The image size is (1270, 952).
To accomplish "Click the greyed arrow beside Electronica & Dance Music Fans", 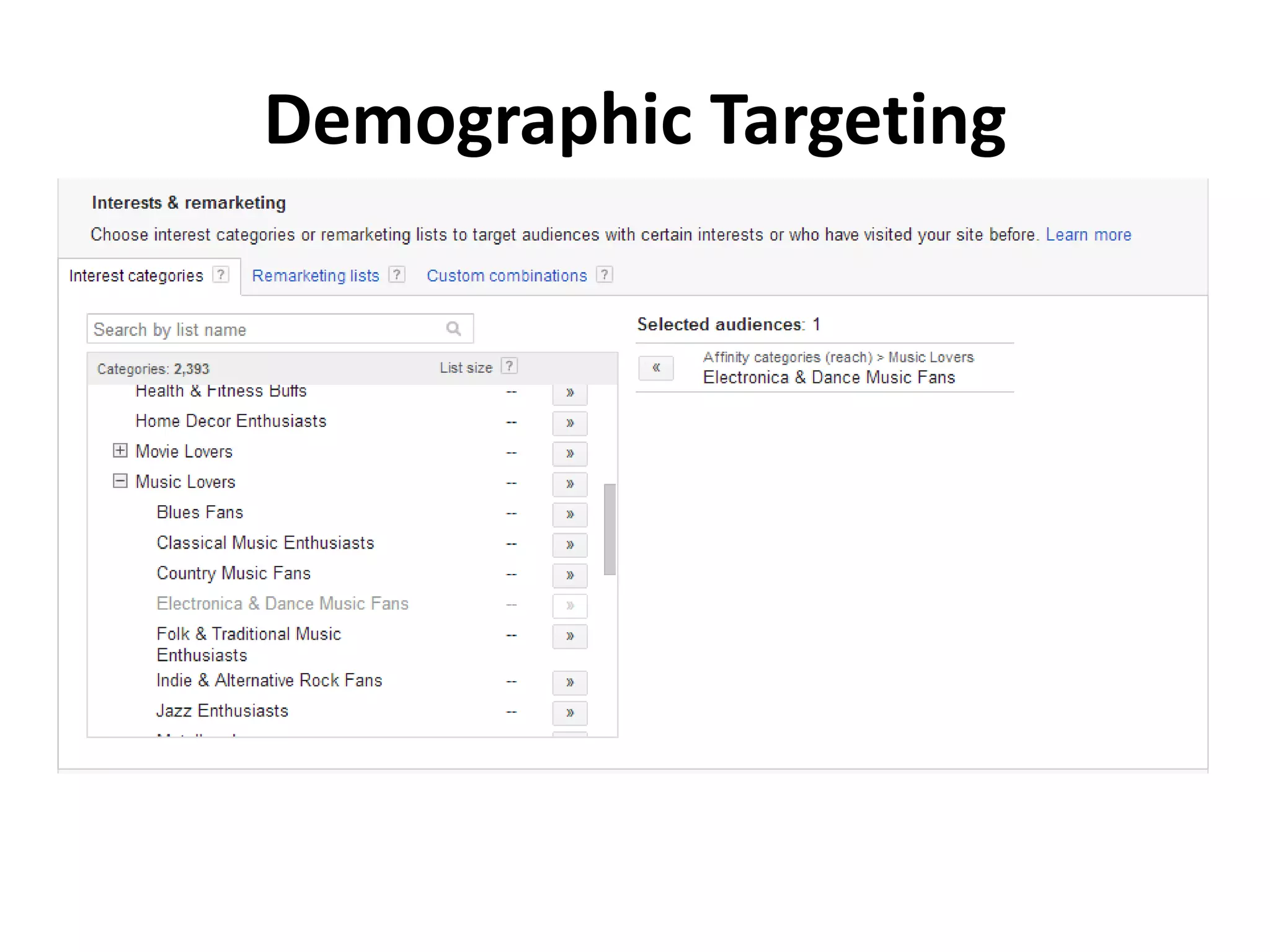I will (569, 606).
